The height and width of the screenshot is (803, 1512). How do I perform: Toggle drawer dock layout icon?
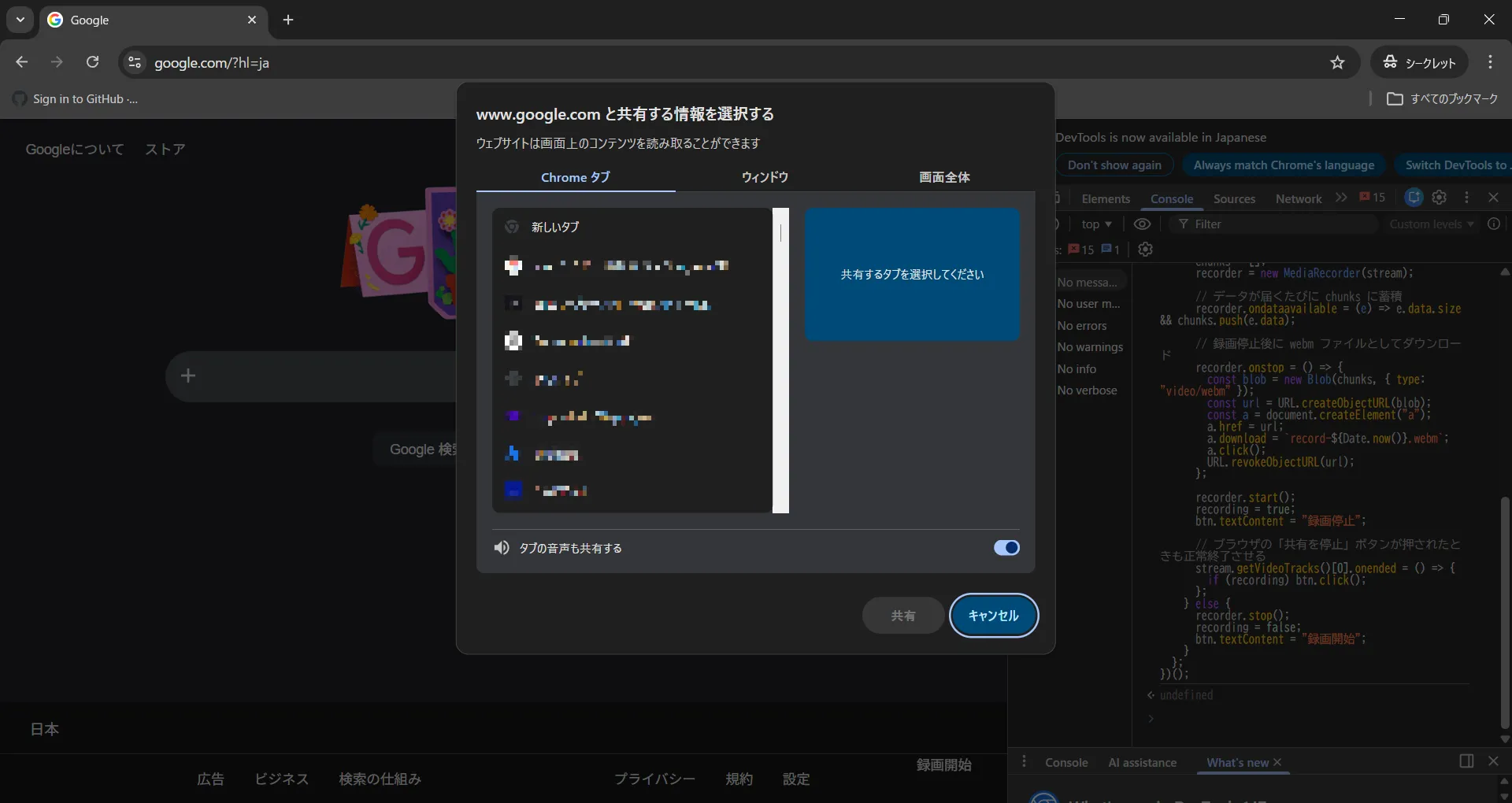tap(1466, 761)
